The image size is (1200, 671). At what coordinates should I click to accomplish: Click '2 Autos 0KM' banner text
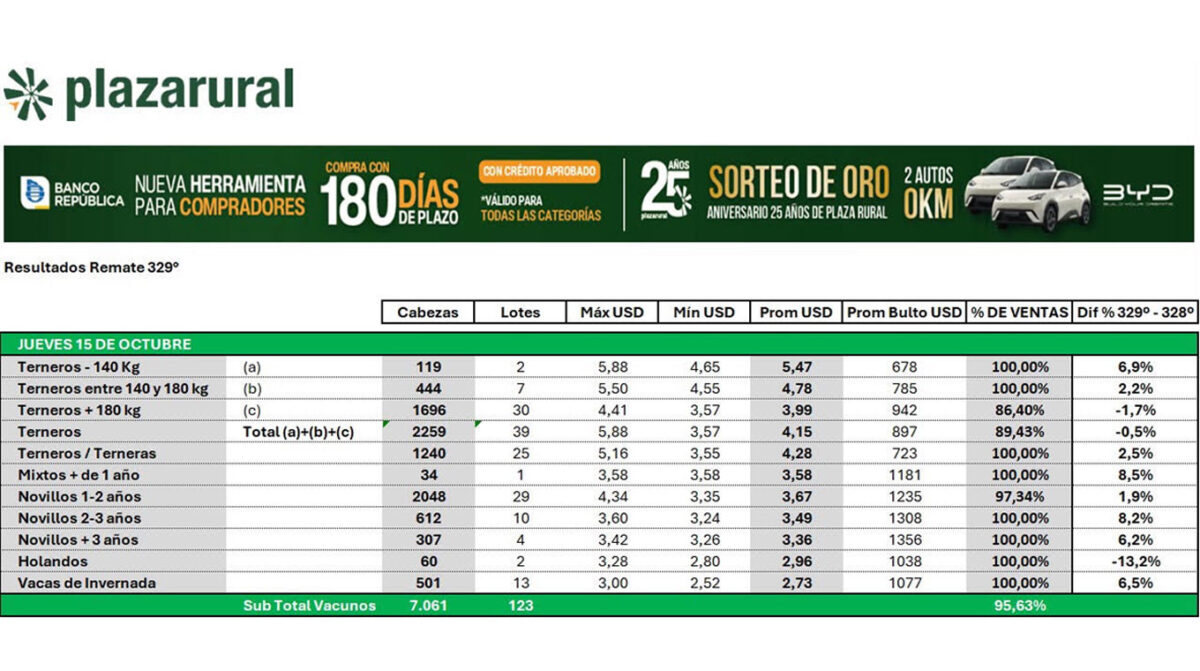click(929, 192)
